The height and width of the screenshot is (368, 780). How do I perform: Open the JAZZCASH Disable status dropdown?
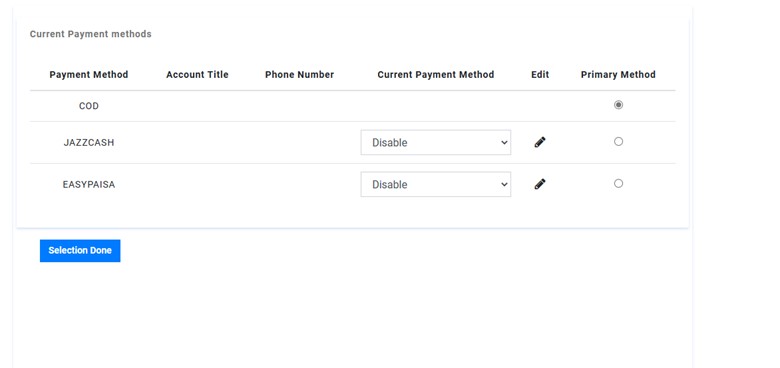(436, 142)
